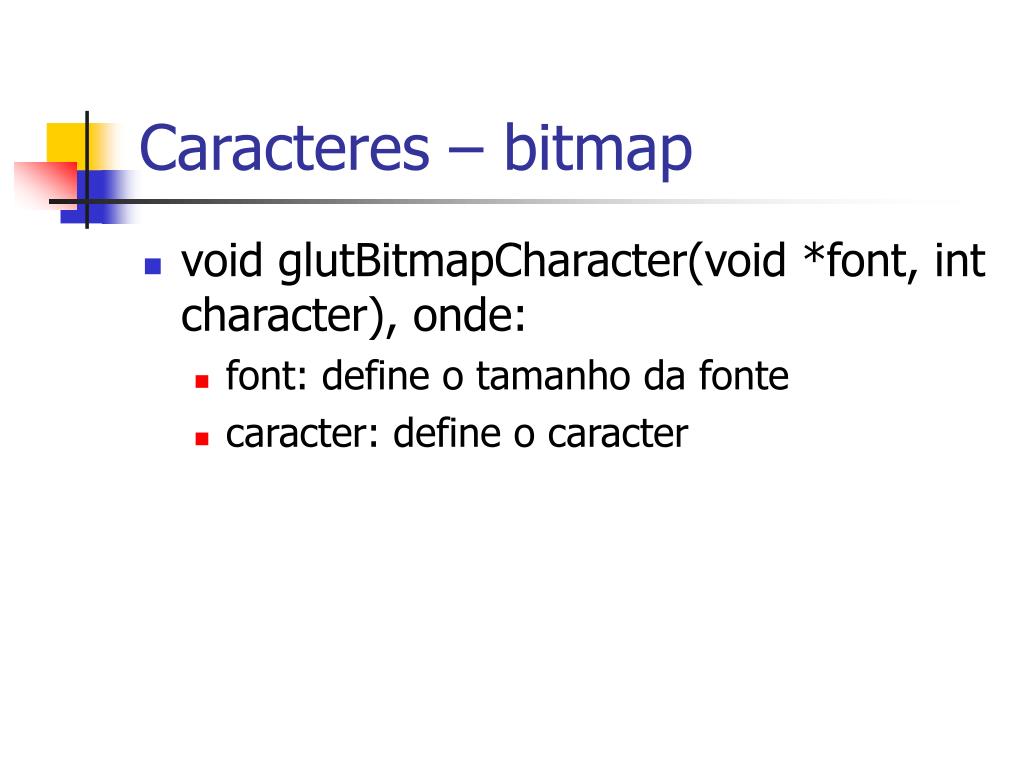Select the blue square bullet marker

[153, 266]
